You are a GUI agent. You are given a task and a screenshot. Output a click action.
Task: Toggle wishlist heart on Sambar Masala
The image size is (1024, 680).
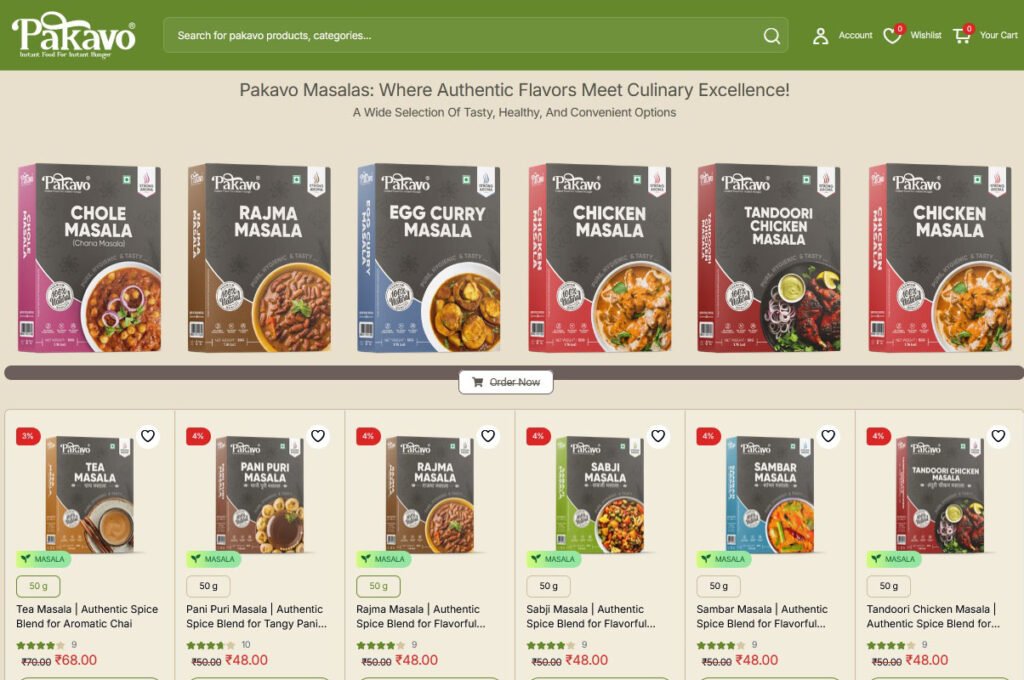click(x=828, y=436)
